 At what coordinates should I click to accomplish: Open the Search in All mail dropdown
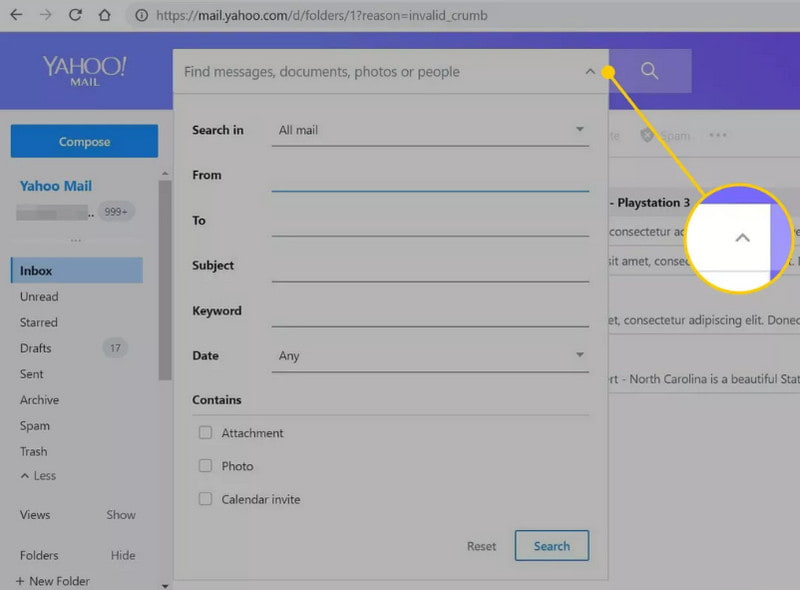point(430,130)
